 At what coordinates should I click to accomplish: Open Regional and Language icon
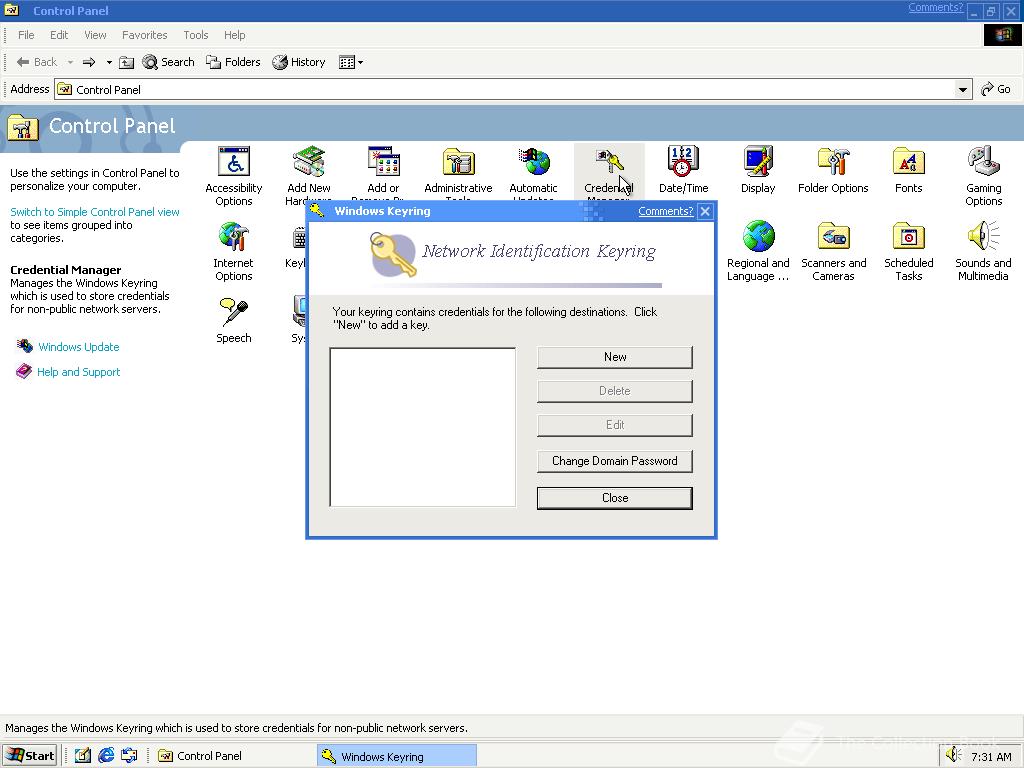[758, 251]
